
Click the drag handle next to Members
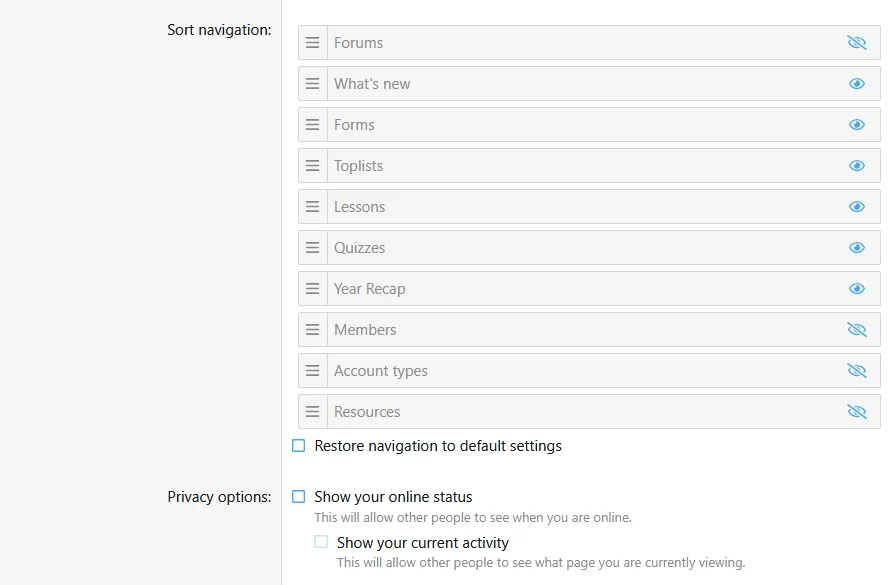click(x=312, y=329)
